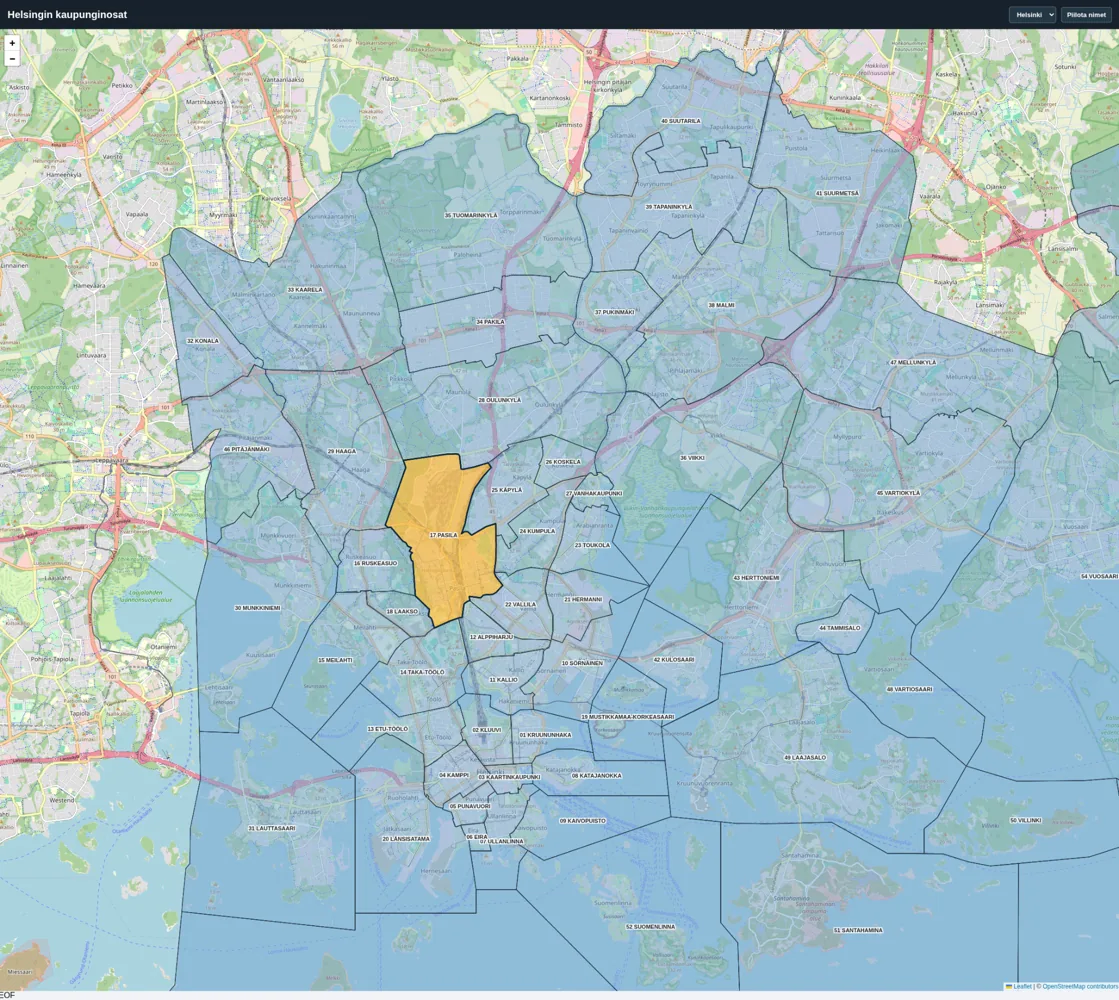Open the OpenStreetMap contributors link
The image size is (1119, 1000).
[x=1080, y=986]
